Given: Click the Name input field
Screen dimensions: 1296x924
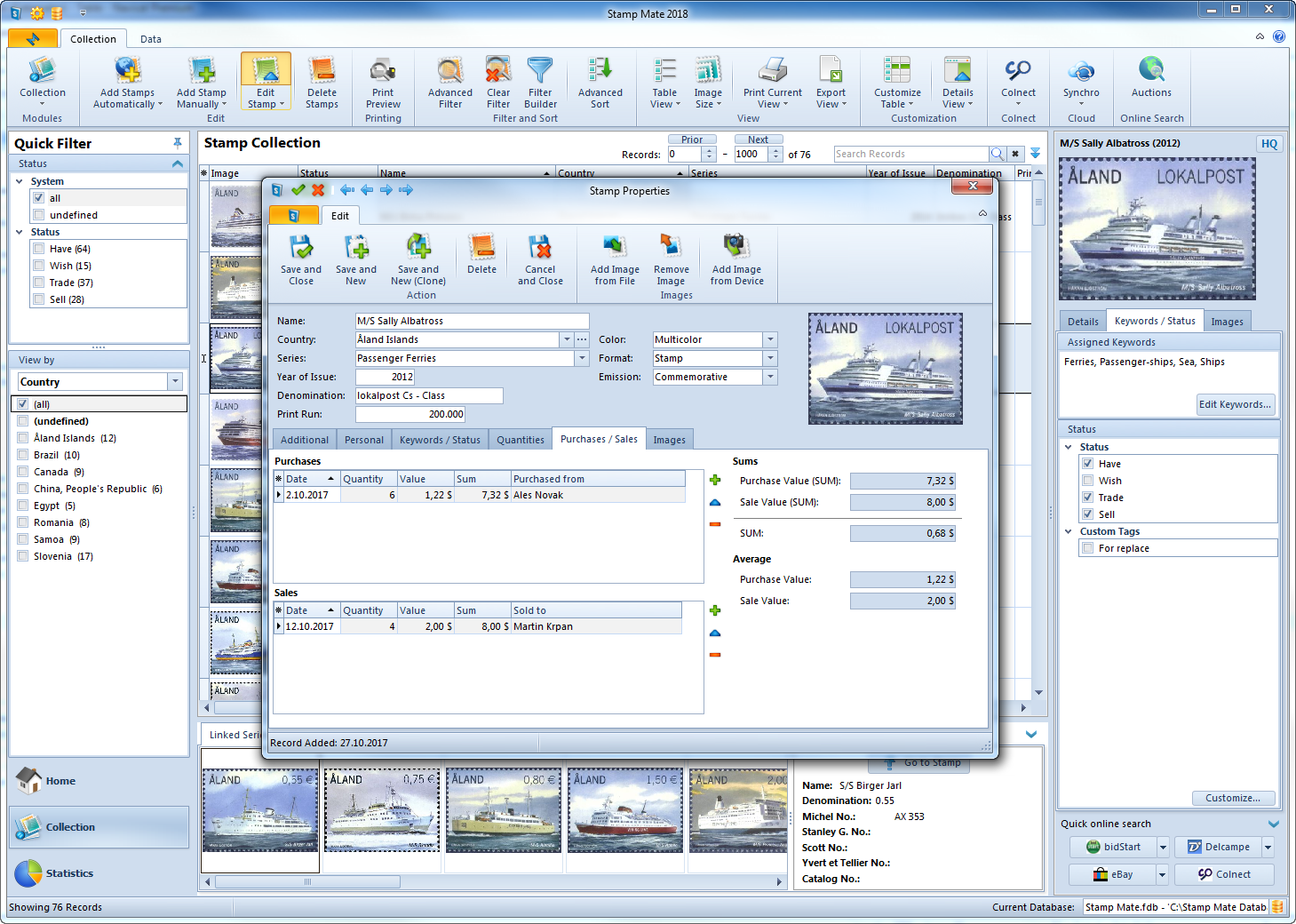Looking at the screenshot, I should 472,321.
